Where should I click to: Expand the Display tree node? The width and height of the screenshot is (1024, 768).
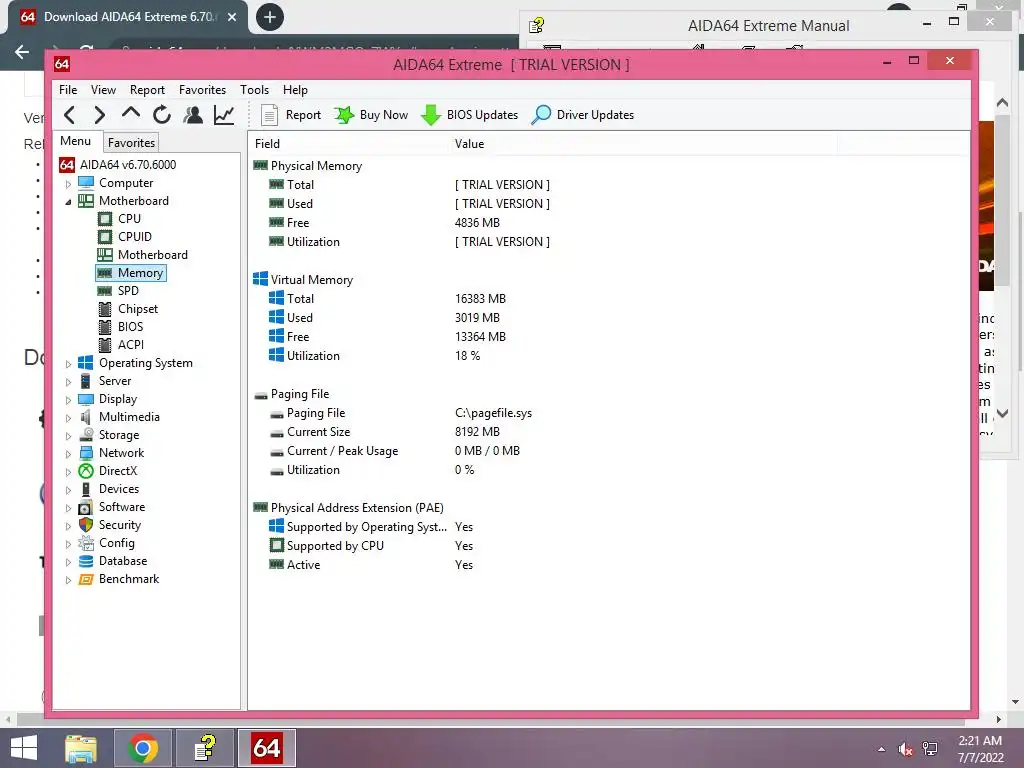[x=68, y=400]
